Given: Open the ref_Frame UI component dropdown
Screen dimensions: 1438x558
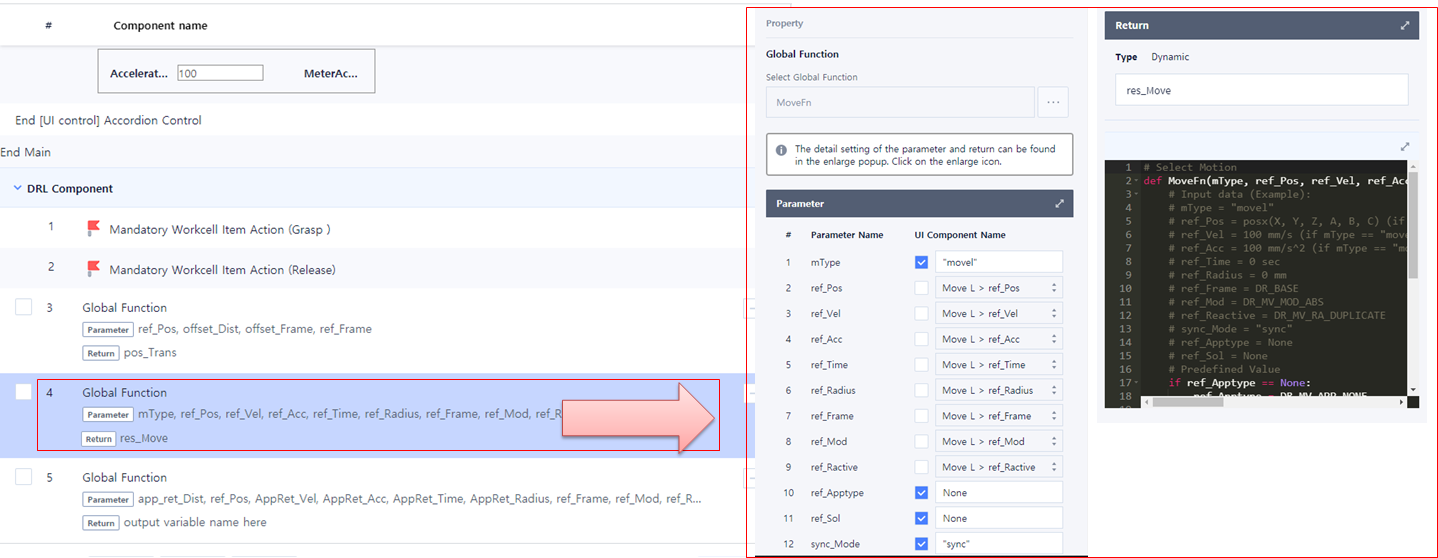Looking at the screenshot, I should point(998,416).
